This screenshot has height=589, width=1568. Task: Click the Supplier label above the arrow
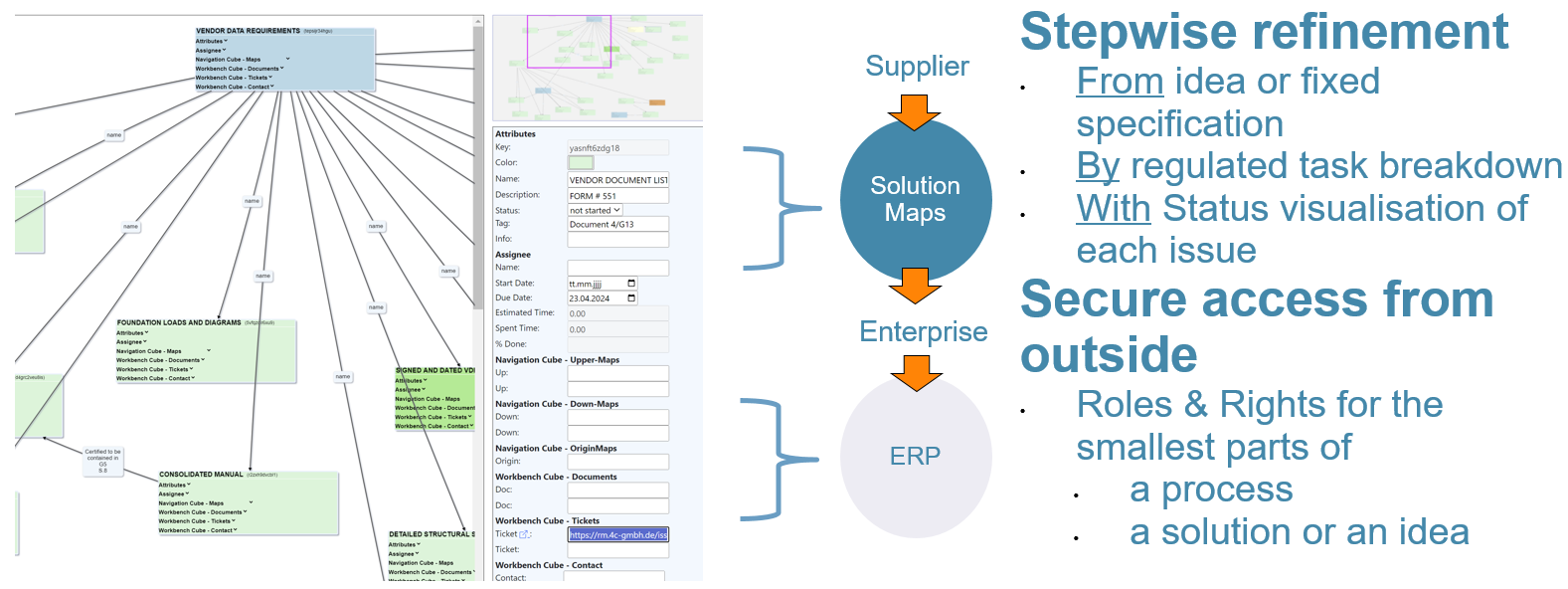(917, 66)
